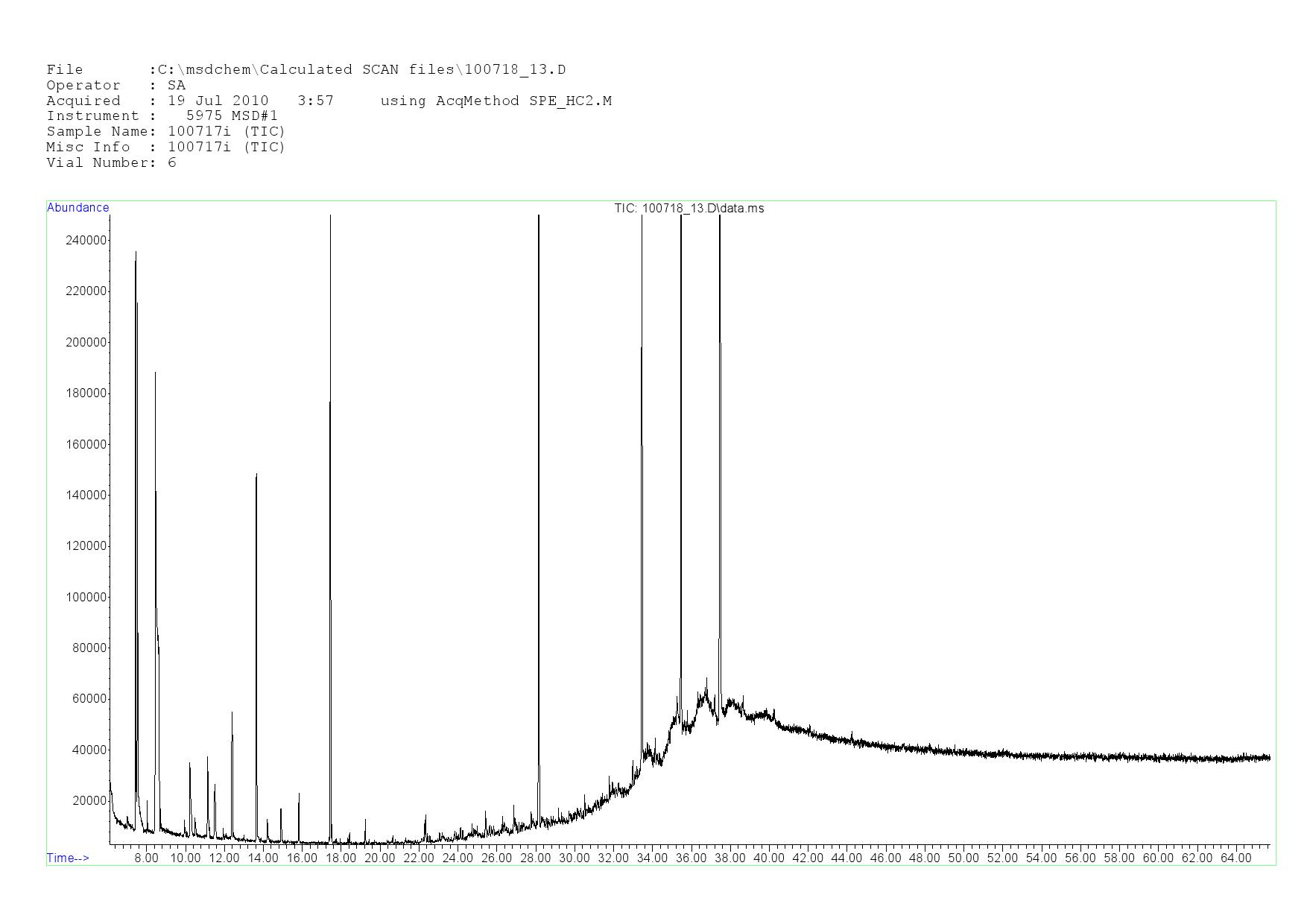This screenshot has width=1307, height=924.
Task: Select the acquisition method name "SPE_HC2.M"
Action: click(570, 101)
